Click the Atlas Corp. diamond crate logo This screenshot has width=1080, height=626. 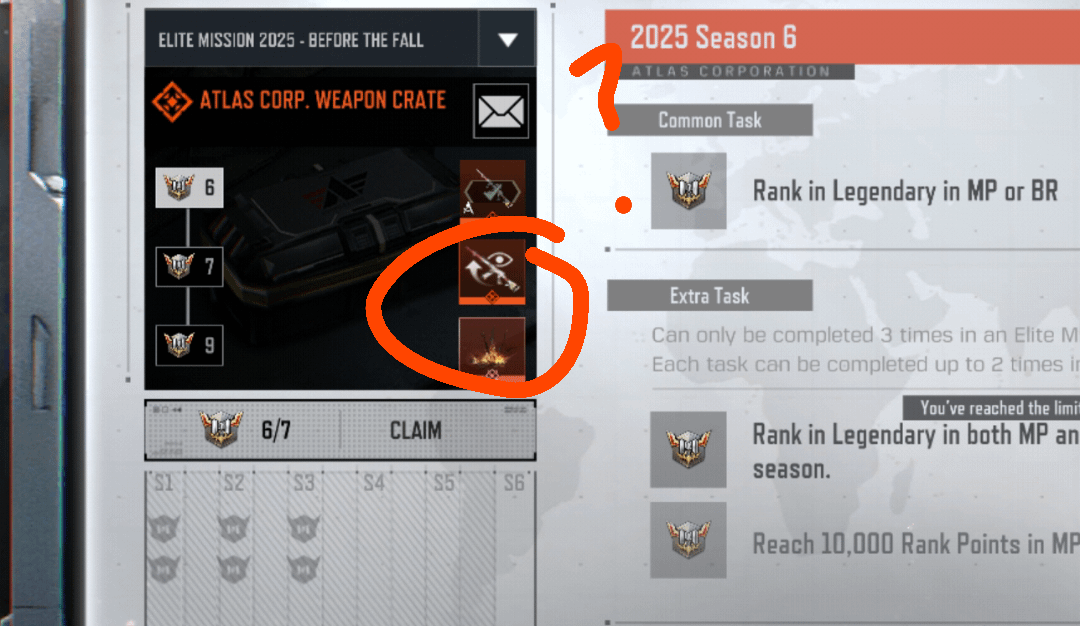pos(172,102)
